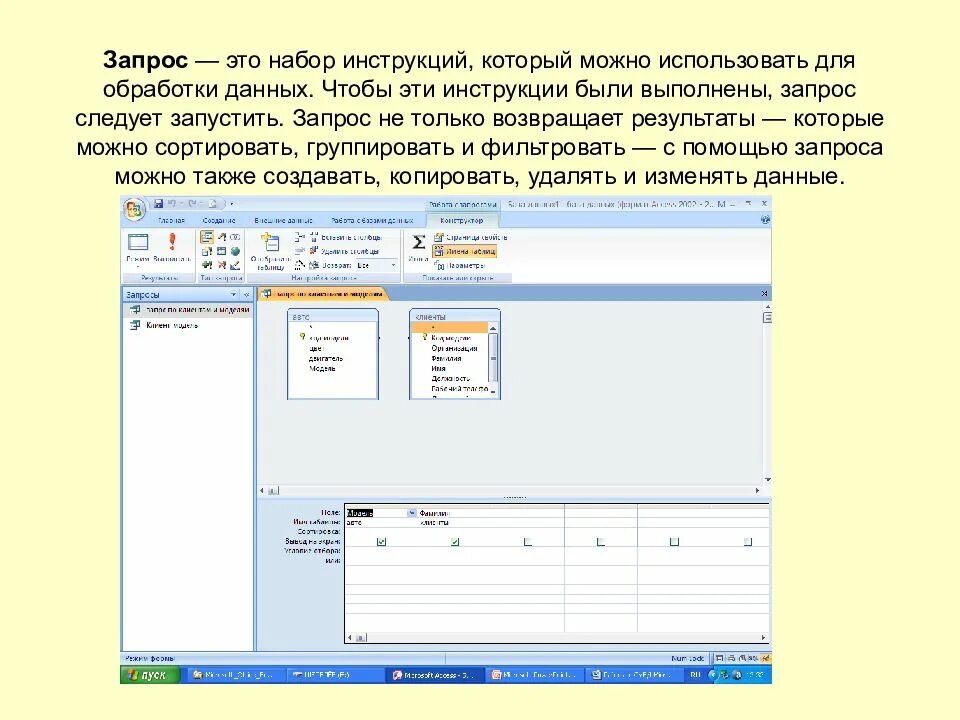Toggle Имена таблиц table names button
The image size is (960, 720).
(x=464, y=251)
